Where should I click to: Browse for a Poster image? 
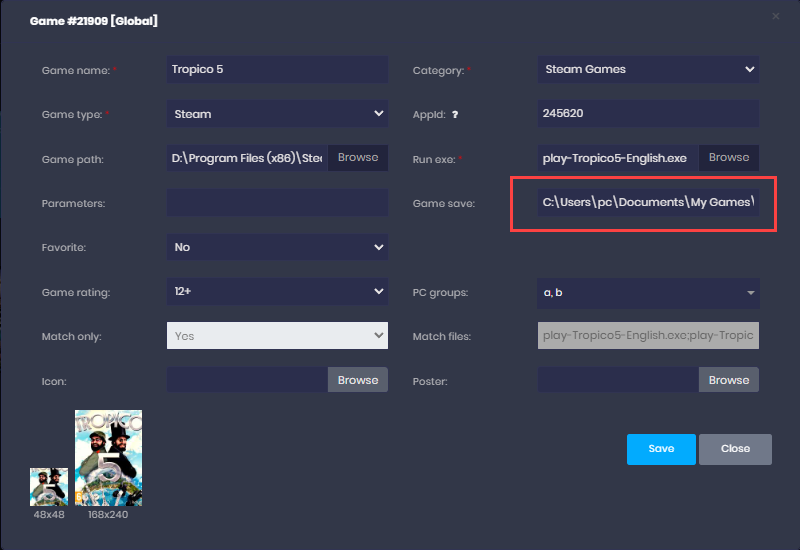[728, 380]
